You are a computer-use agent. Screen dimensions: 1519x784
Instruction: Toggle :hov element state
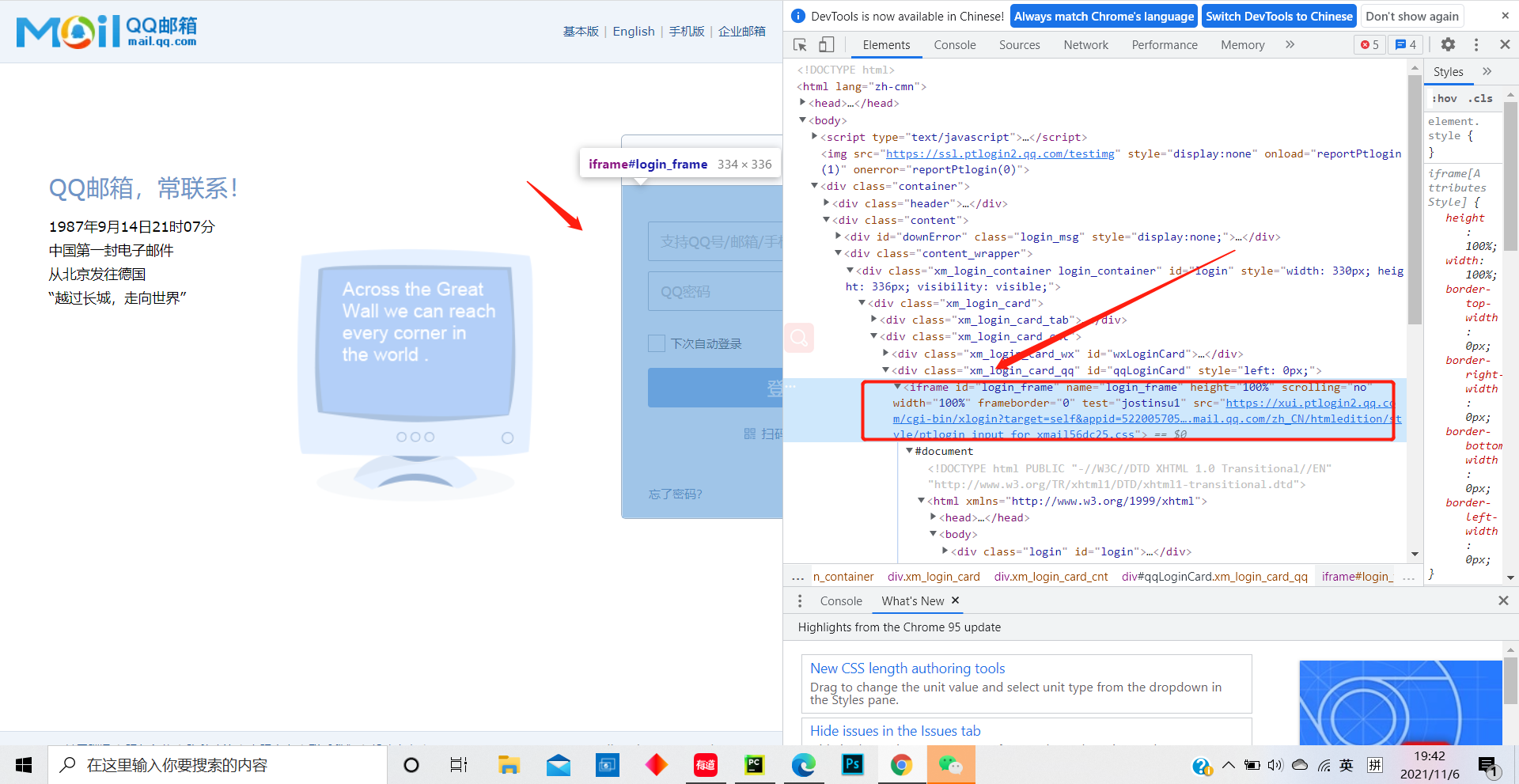tap(1445, 99)
